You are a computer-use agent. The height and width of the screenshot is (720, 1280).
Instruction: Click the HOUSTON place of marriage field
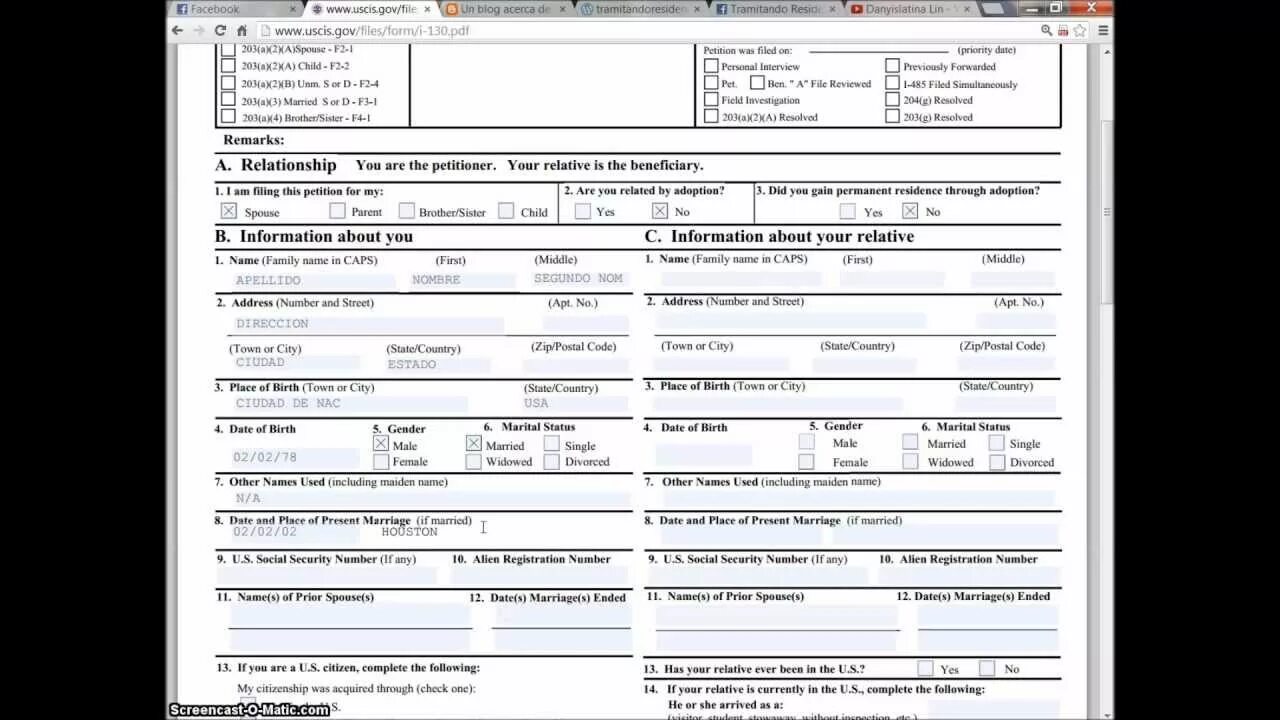point(505,532)
